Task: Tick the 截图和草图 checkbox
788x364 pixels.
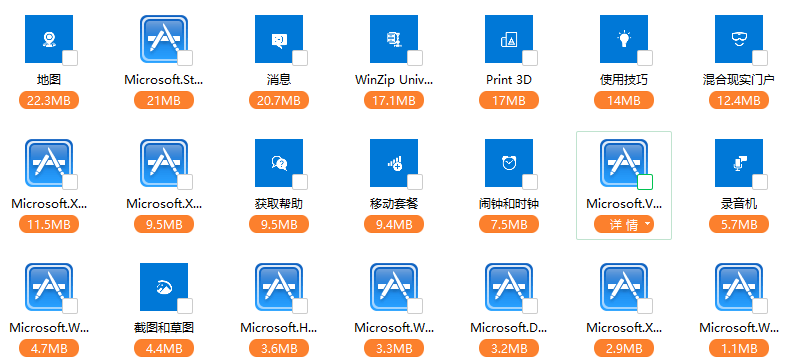Action: pos(185,306)
